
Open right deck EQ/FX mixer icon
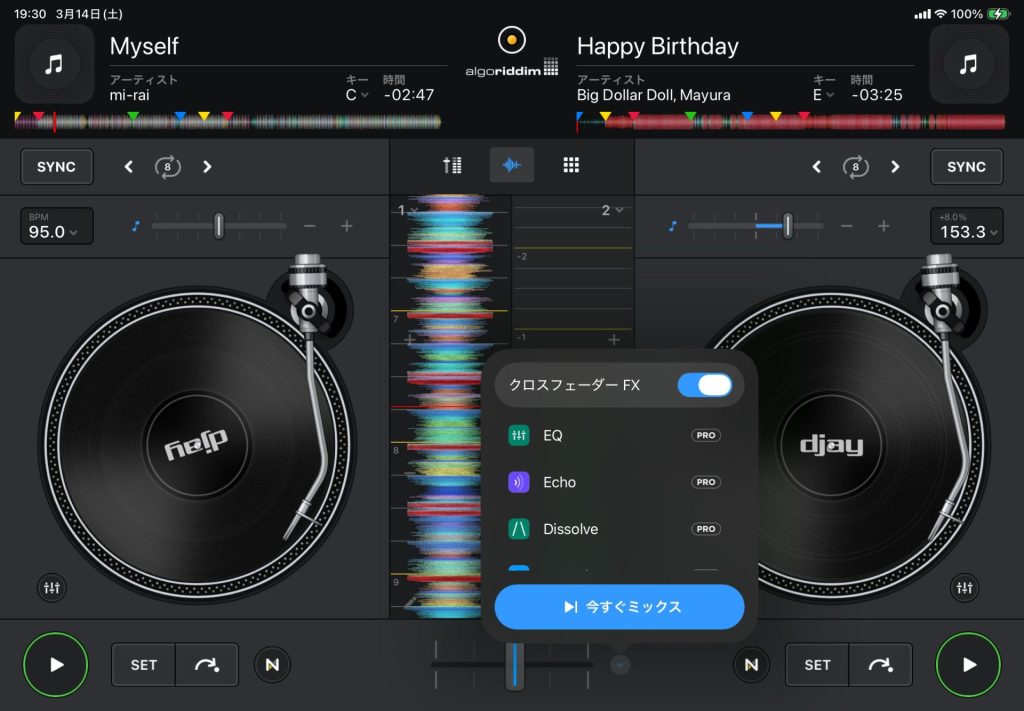click(x=964, y=588)
